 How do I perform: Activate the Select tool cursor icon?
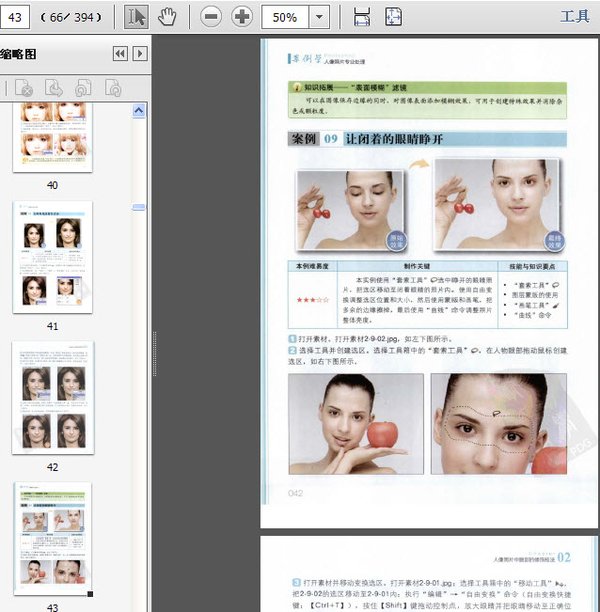pyautogui.click(x=136, y=17)
